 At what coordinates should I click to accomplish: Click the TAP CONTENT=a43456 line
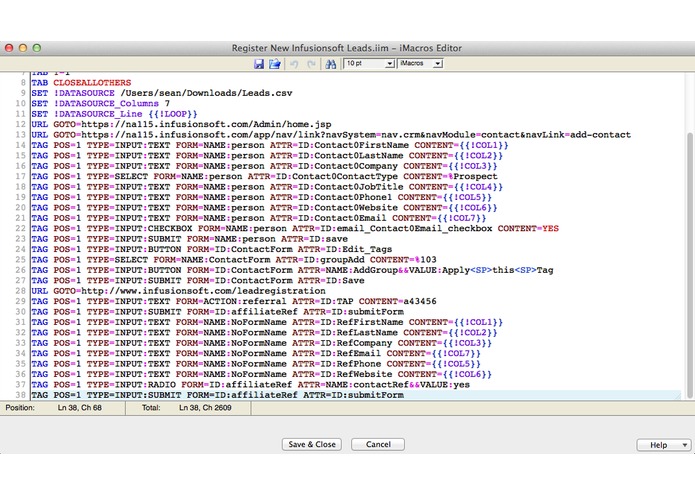point(234,301)
